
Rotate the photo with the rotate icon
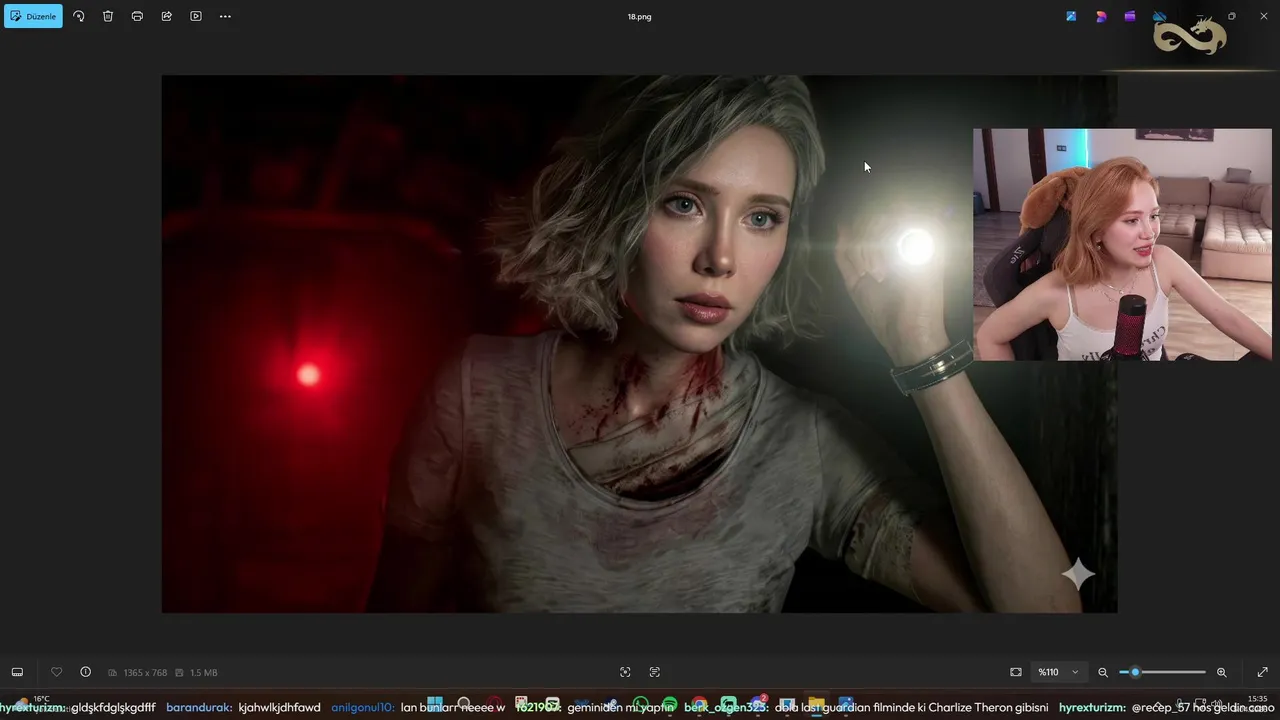pos(79,16)
